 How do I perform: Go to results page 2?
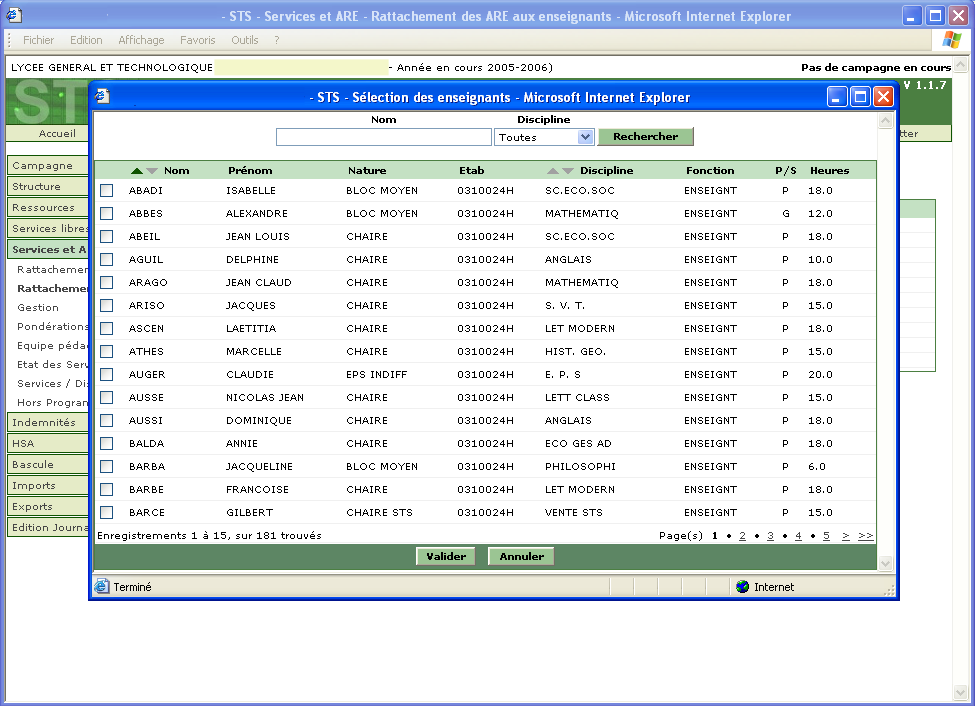pyautogui.click(x=742, y=536)
